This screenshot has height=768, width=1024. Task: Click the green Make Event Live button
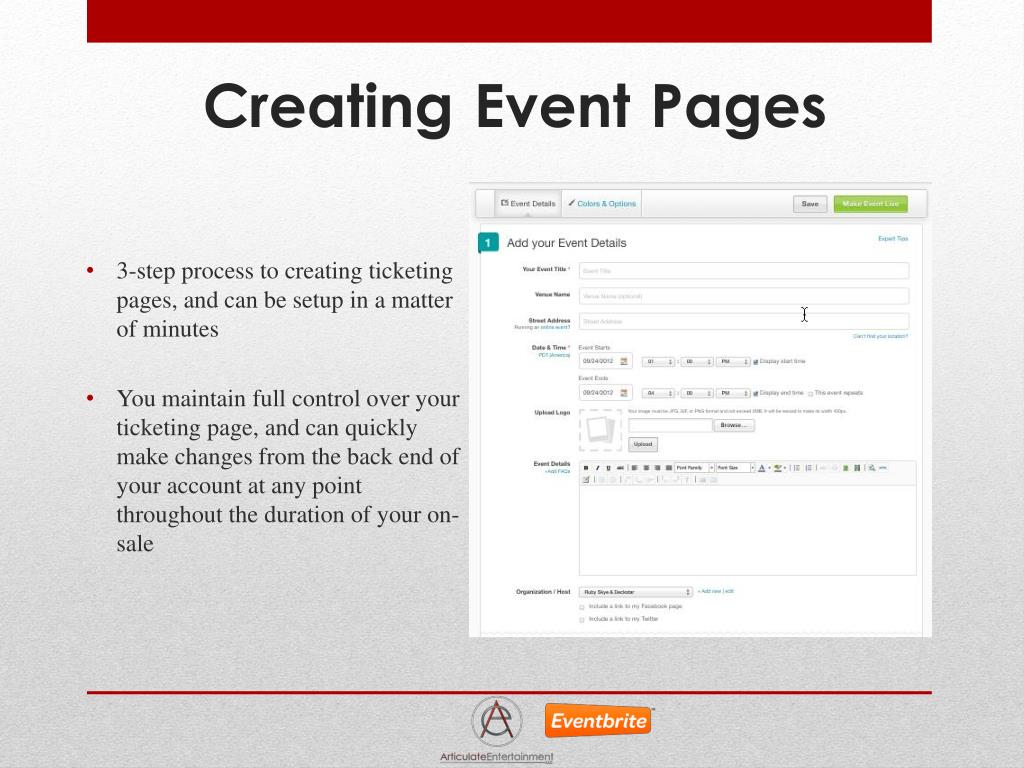point(871,204)
